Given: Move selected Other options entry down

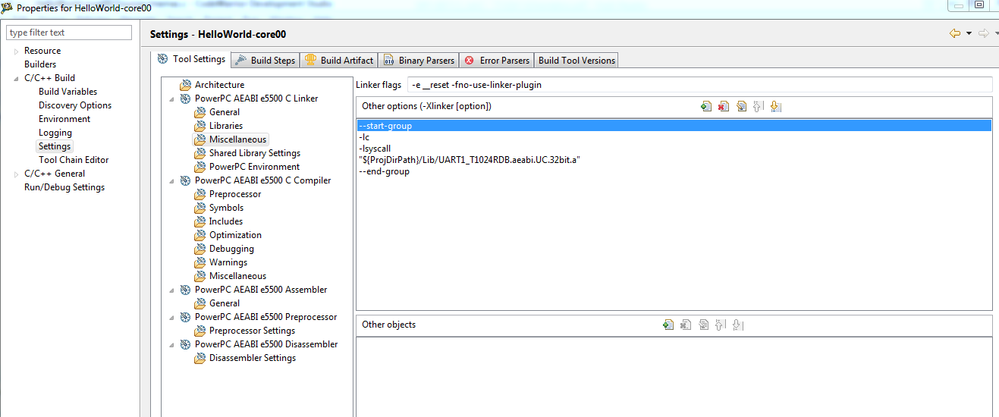Looking at the screenshot, I should (x=775, y=106).
